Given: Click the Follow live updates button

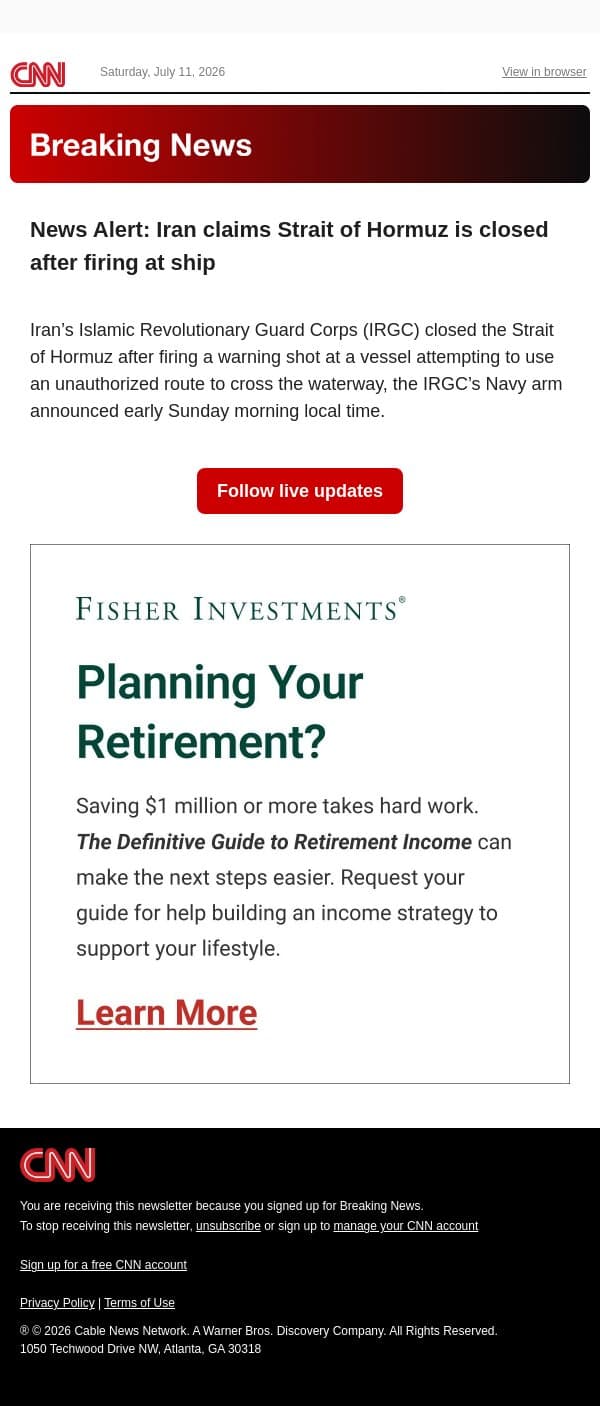Looking at the screenshot, I should tap(300, 491).
